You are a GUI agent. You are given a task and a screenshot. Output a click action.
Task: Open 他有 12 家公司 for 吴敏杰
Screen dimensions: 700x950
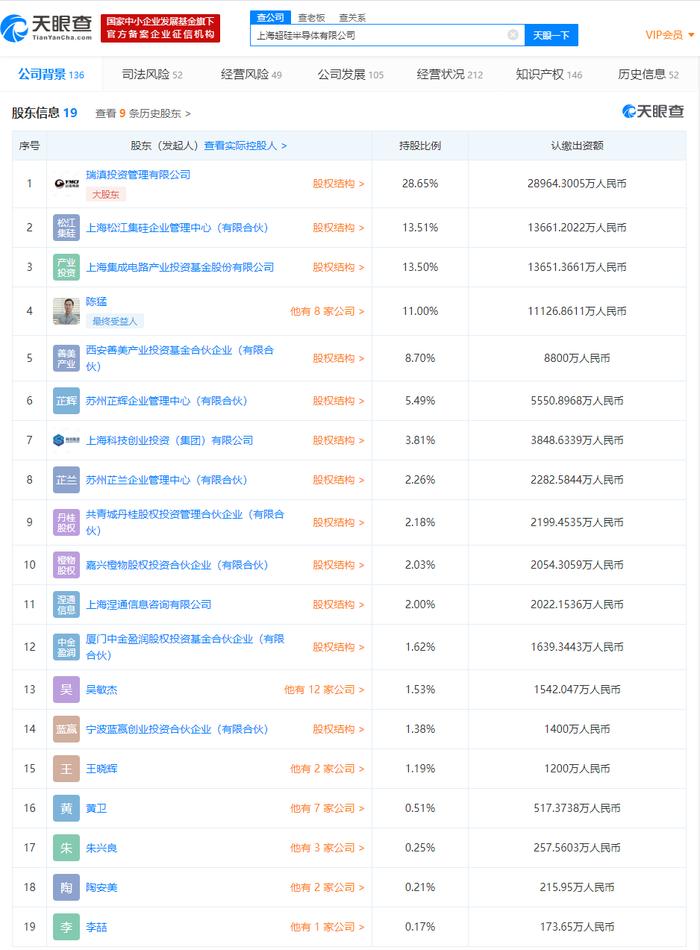point(324,689)
